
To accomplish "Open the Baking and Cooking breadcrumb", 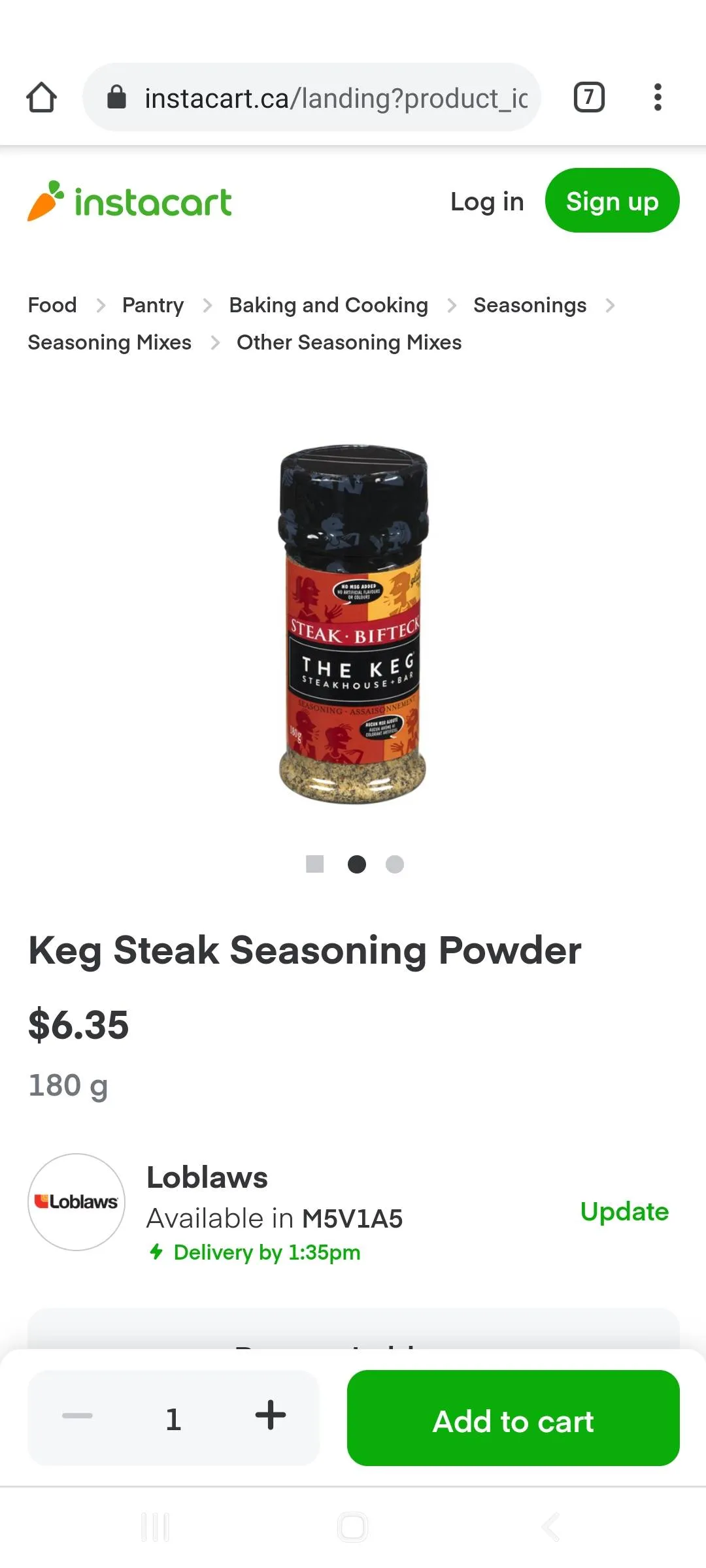I will pyautogui.click(x=328, y=305).
